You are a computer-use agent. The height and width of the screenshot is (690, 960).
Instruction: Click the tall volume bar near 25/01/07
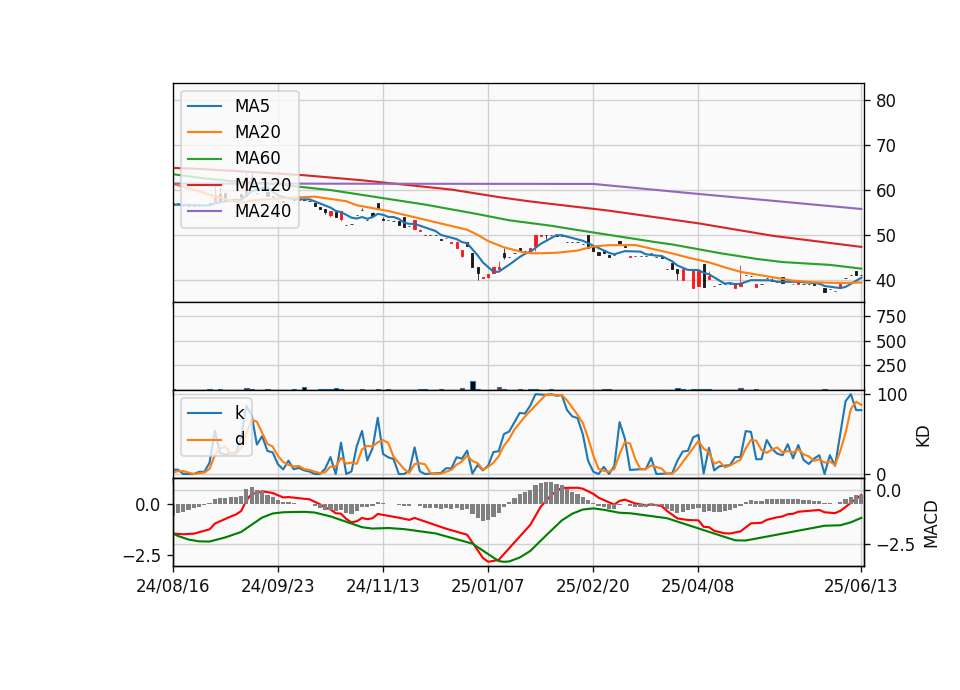pyautogui.click(x=473, y=385)
